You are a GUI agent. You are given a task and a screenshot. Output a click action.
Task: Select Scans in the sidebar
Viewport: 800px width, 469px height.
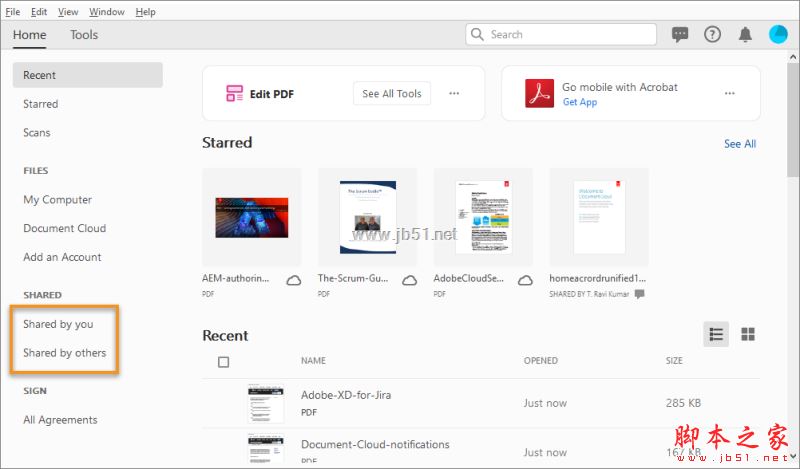point(37,133)
